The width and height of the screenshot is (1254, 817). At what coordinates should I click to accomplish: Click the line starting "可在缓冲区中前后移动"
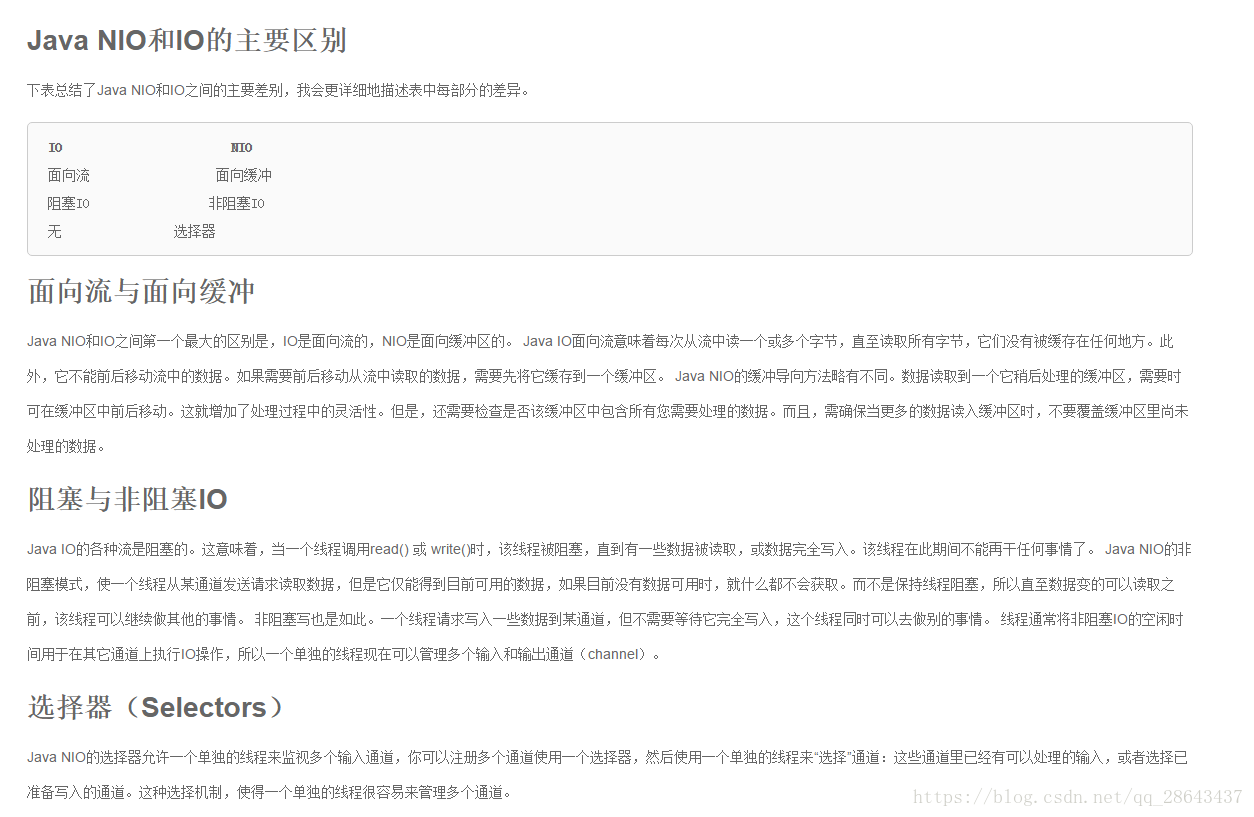click(608, 411)
